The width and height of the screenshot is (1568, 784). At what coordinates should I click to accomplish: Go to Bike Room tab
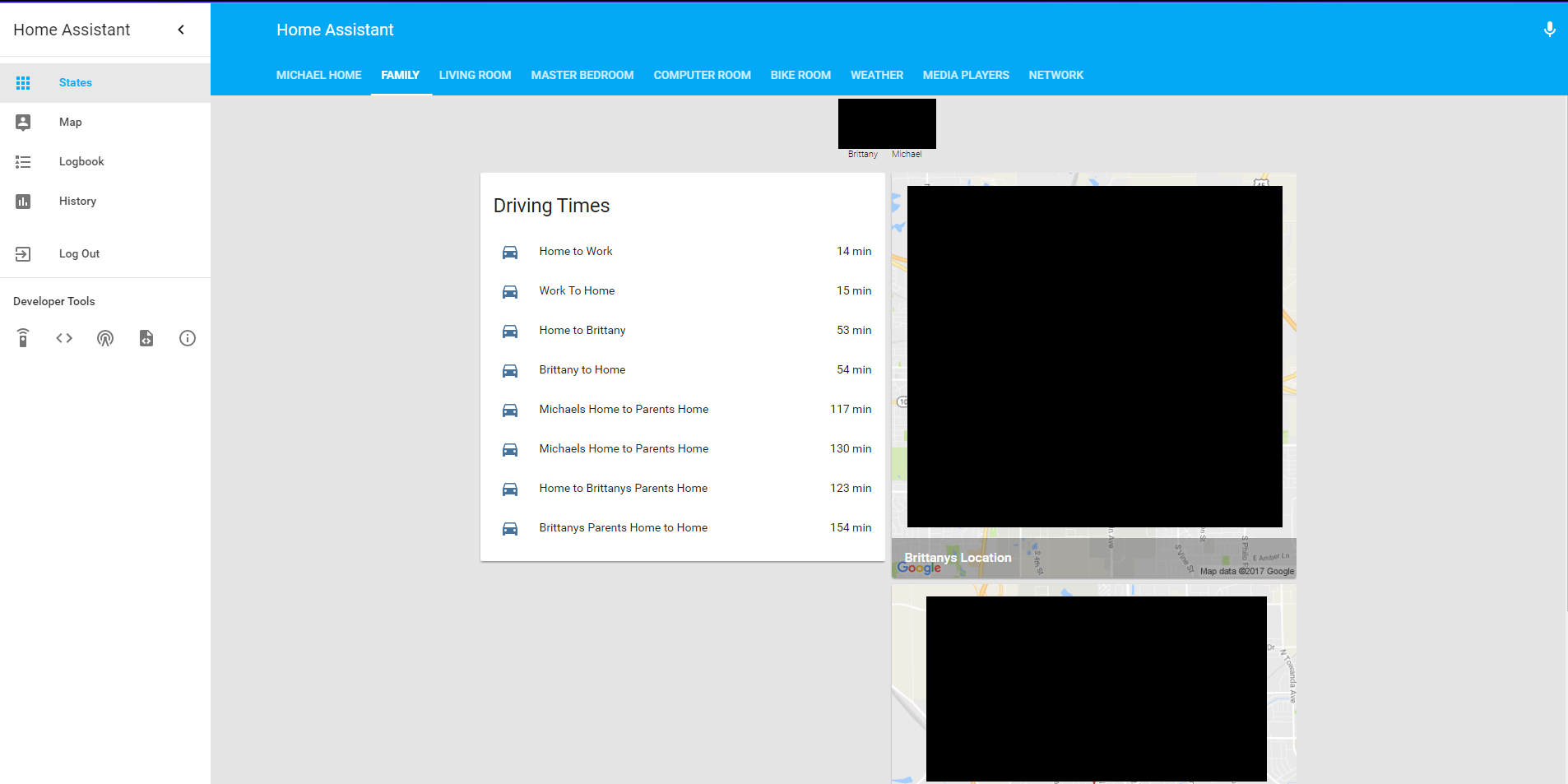coord(800,75)
